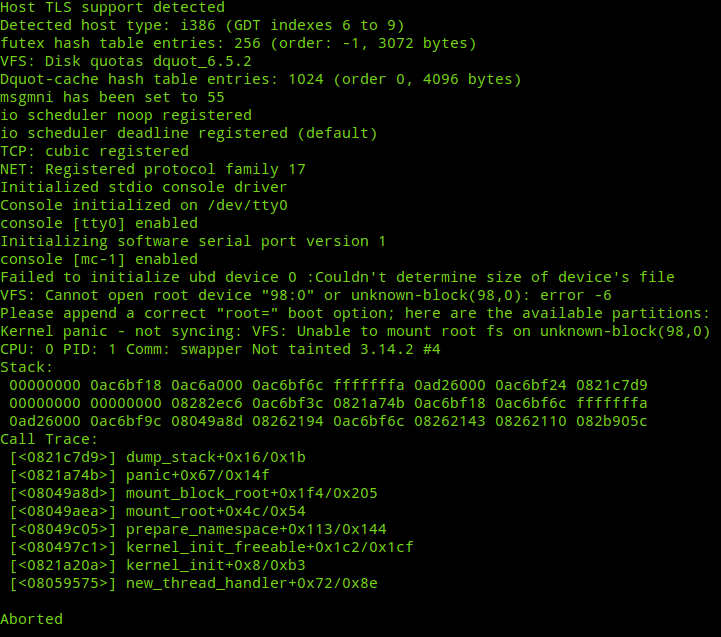
Task: Click the "Call Trace:" heading
Action: (50, 439)
